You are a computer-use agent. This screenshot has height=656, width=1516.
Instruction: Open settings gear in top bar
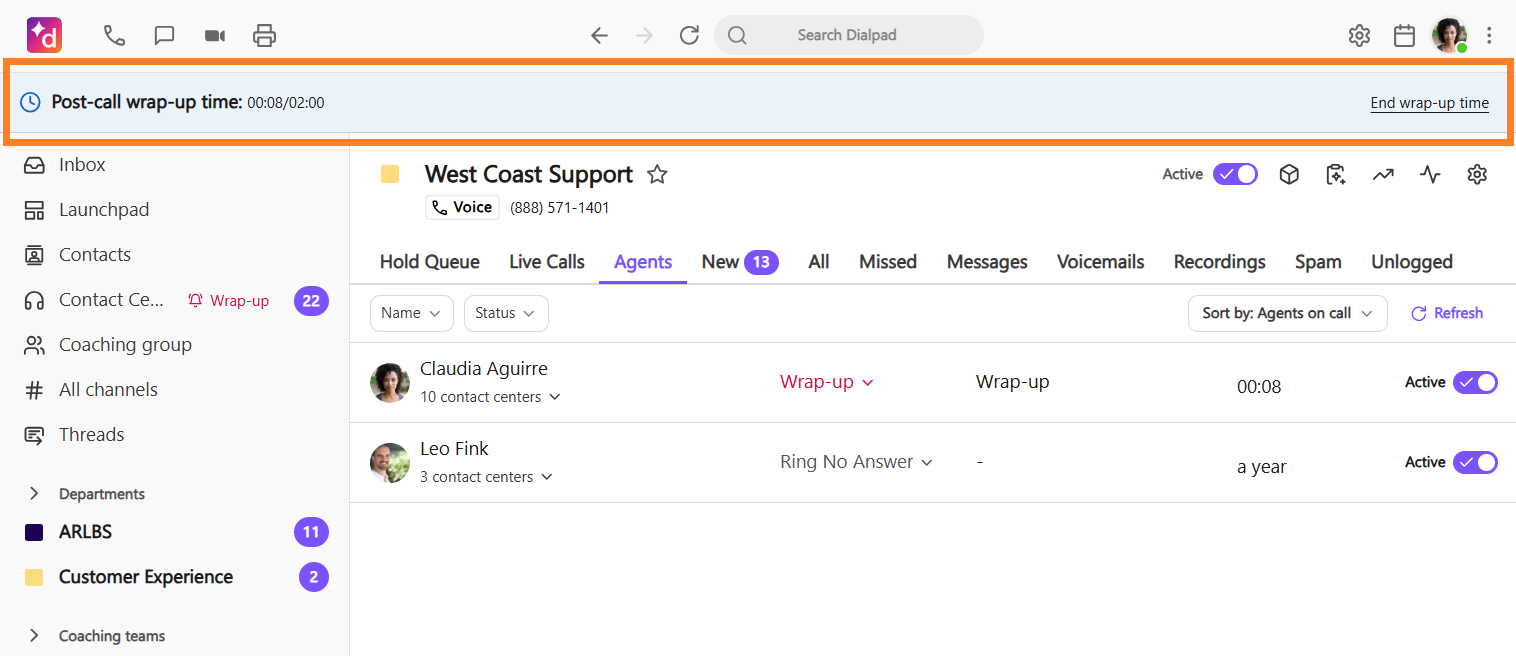[1359, 36]
